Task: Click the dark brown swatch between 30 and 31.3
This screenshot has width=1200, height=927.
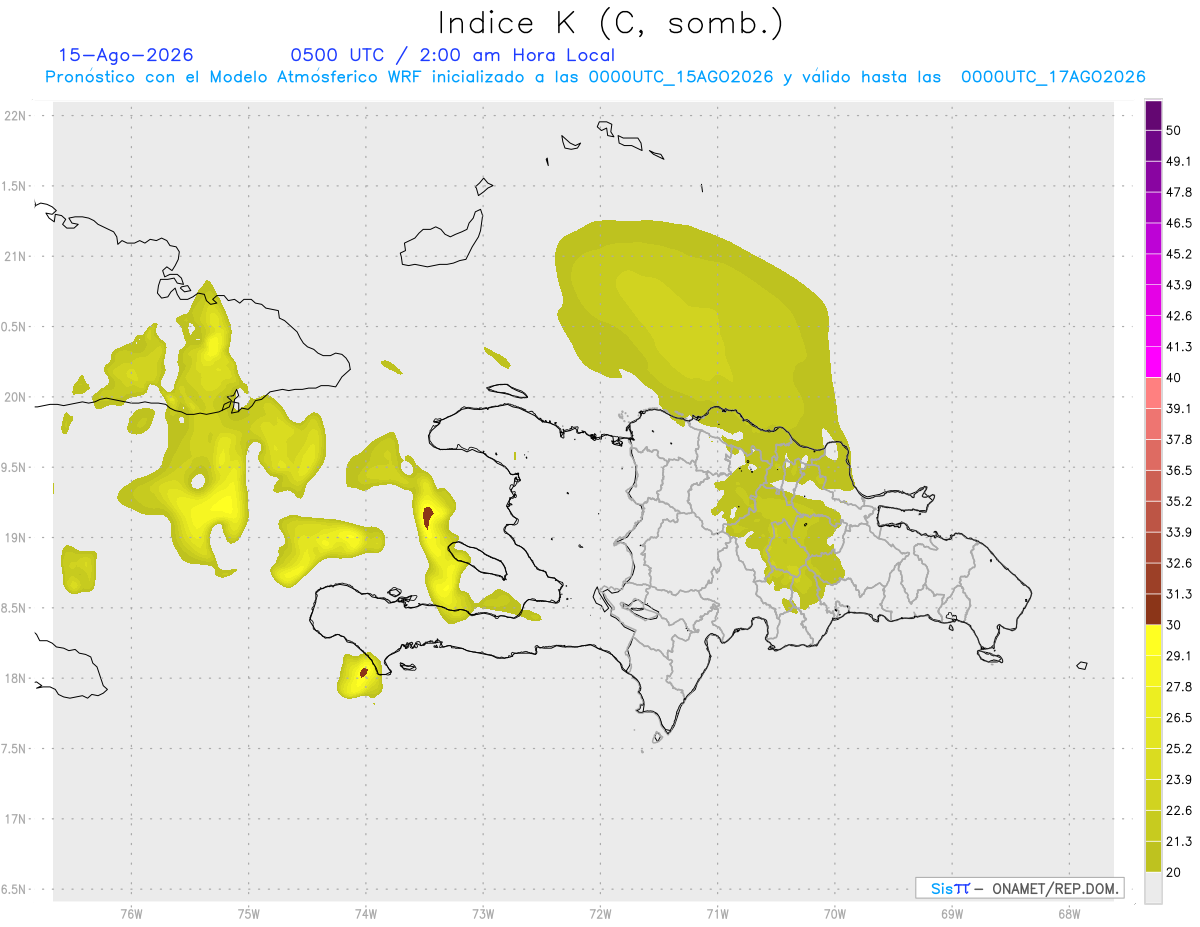Action: [1153, 609]
